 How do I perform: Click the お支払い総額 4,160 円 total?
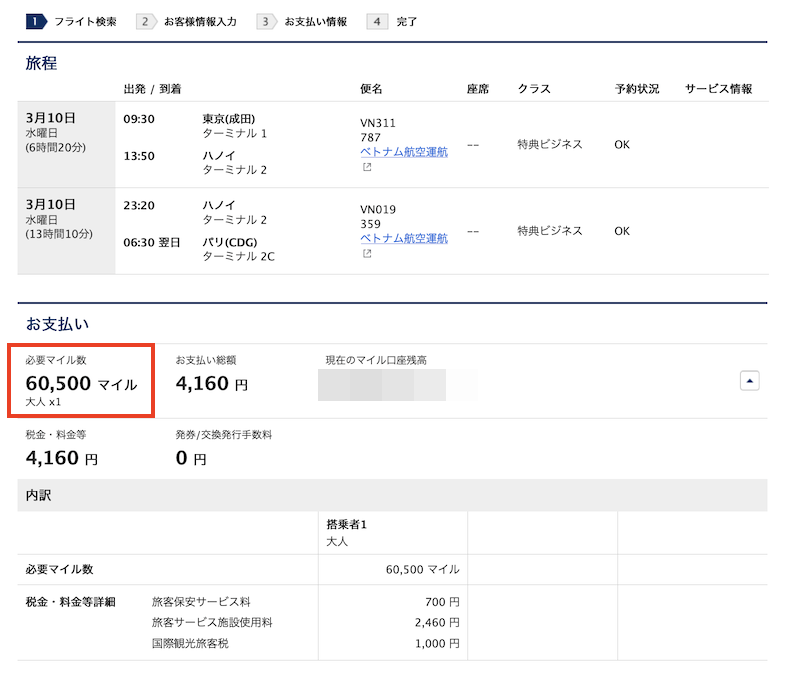(211, 383)
